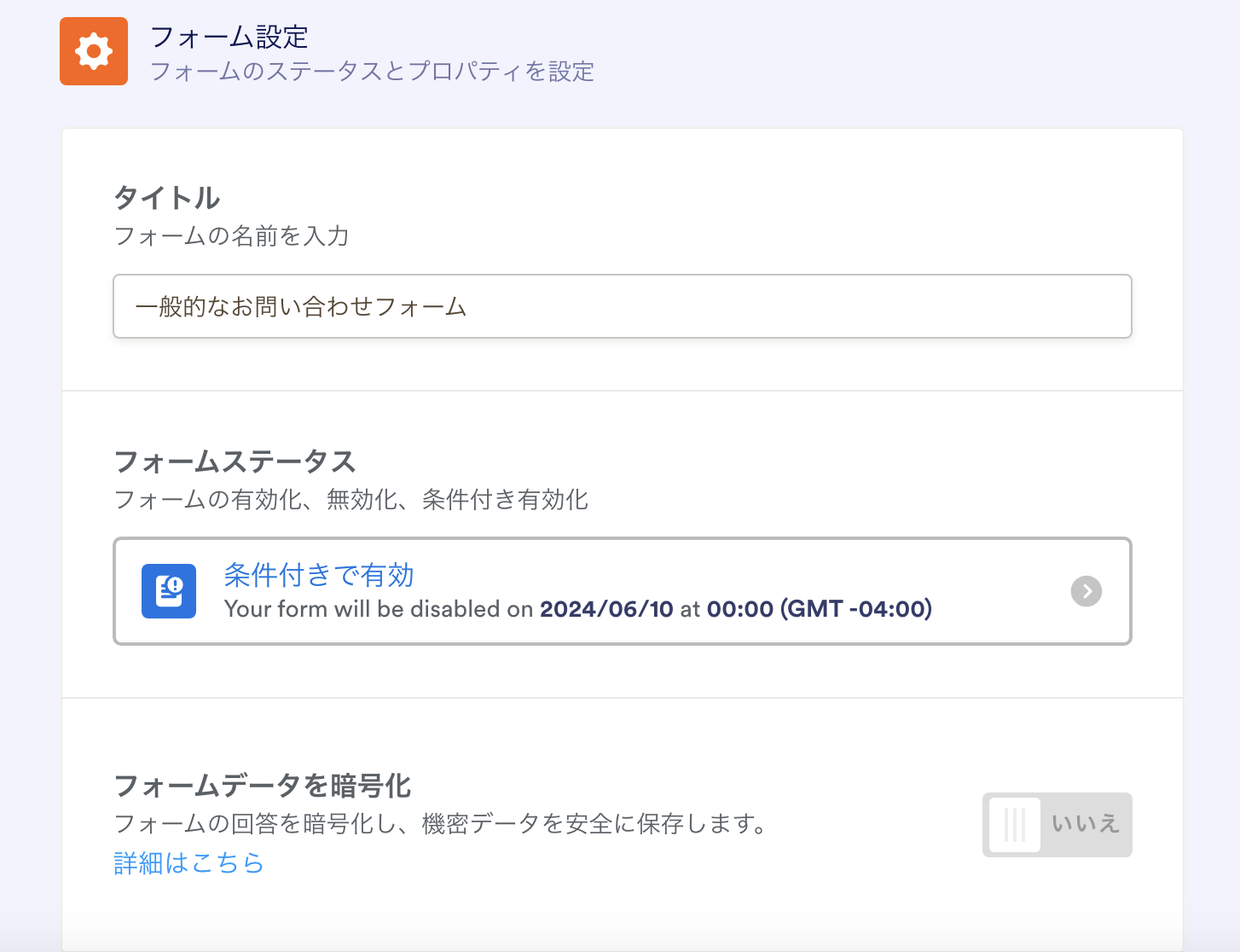Select the 条件付きで有効 status option
Viewport: 1240px width, 952px height.
[319, 576]
